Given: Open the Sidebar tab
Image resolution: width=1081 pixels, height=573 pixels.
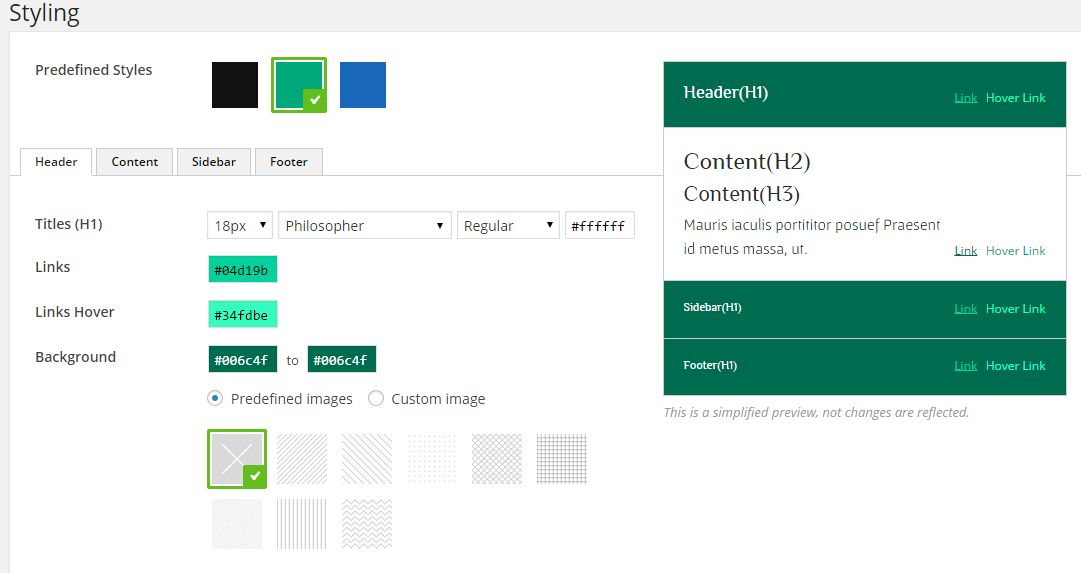Looking at the screenshot, I should (214, 162).
